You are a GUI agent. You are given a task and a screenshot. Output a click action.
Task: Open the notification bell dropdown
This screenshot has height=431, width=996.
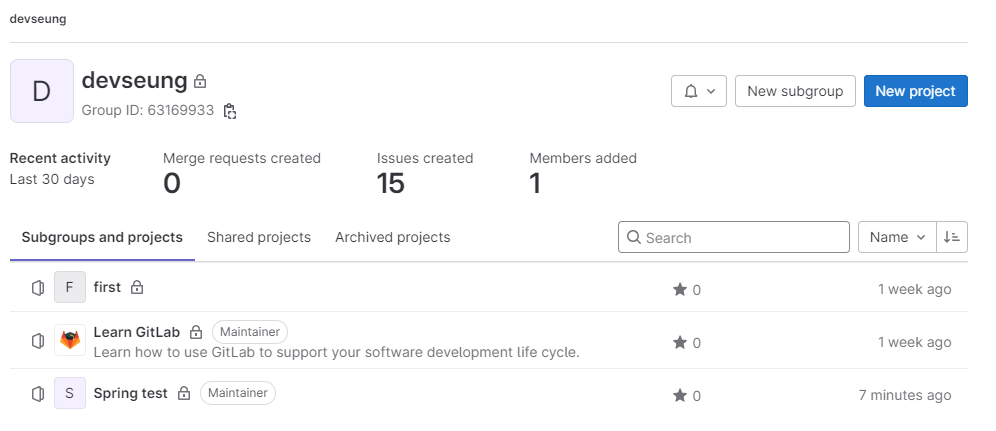699,91
